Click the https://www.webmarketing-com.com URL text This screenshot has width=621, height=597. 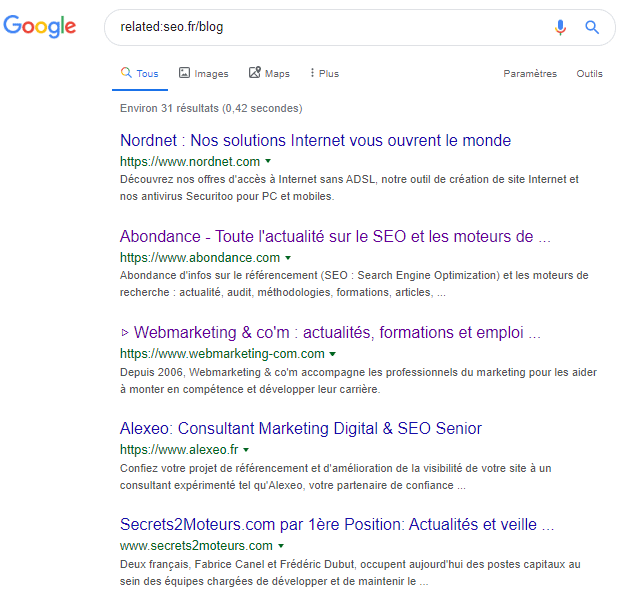point(223,354)
